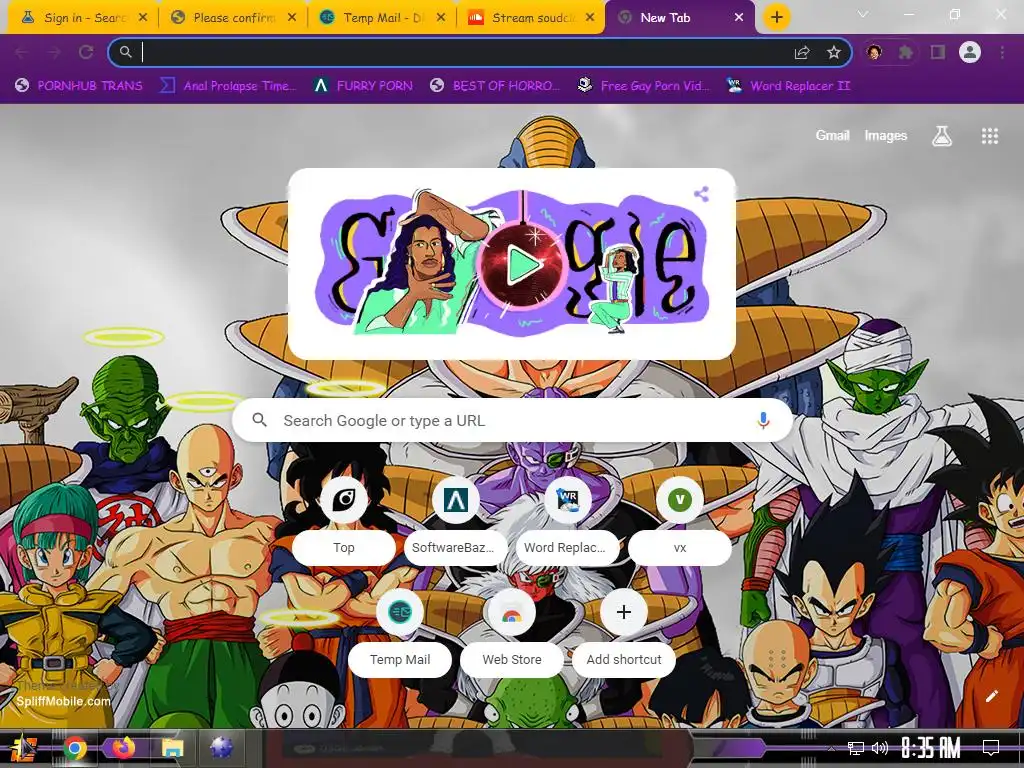Open Chrome from the taskbar
Viewport: 1024px width, 768px height.
74,748
